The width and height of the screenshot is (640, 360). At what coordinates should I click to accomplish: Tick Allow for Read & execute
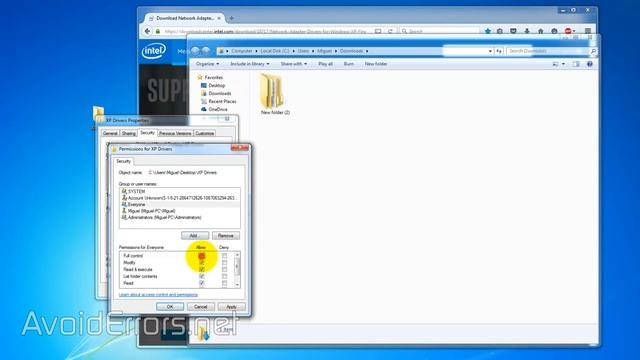tap(202, 269)
